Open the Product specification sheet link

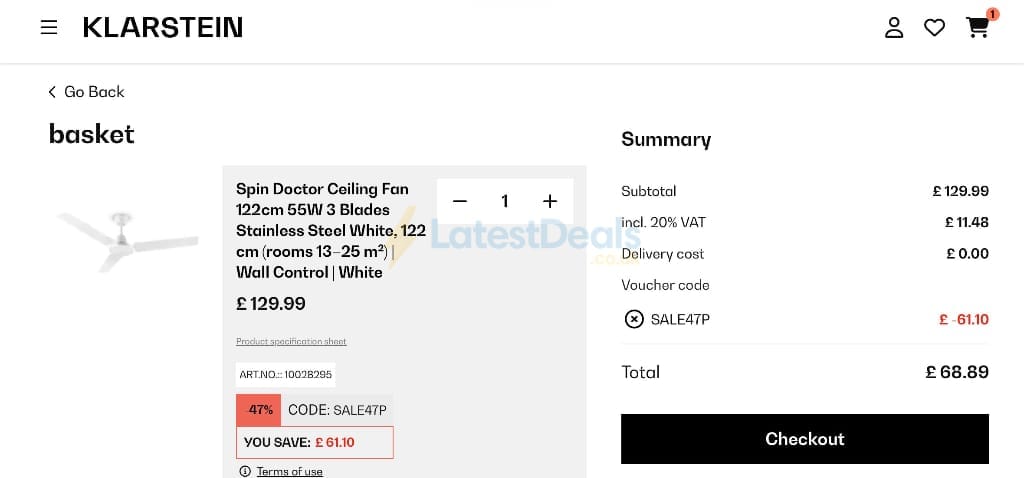(x=291, y=342)
